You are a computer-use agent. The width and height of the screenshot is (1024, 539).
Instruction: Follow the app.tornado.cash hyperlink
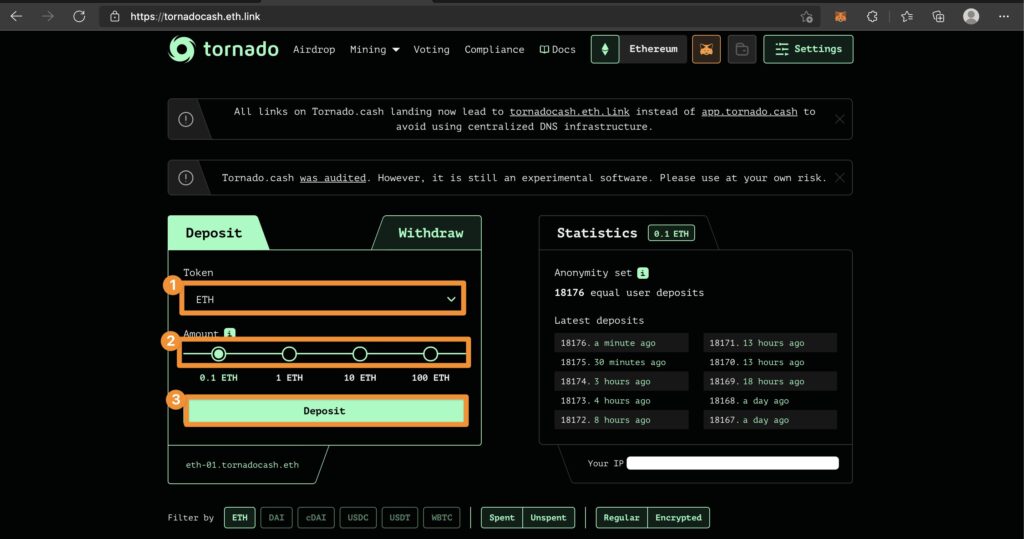749,112
